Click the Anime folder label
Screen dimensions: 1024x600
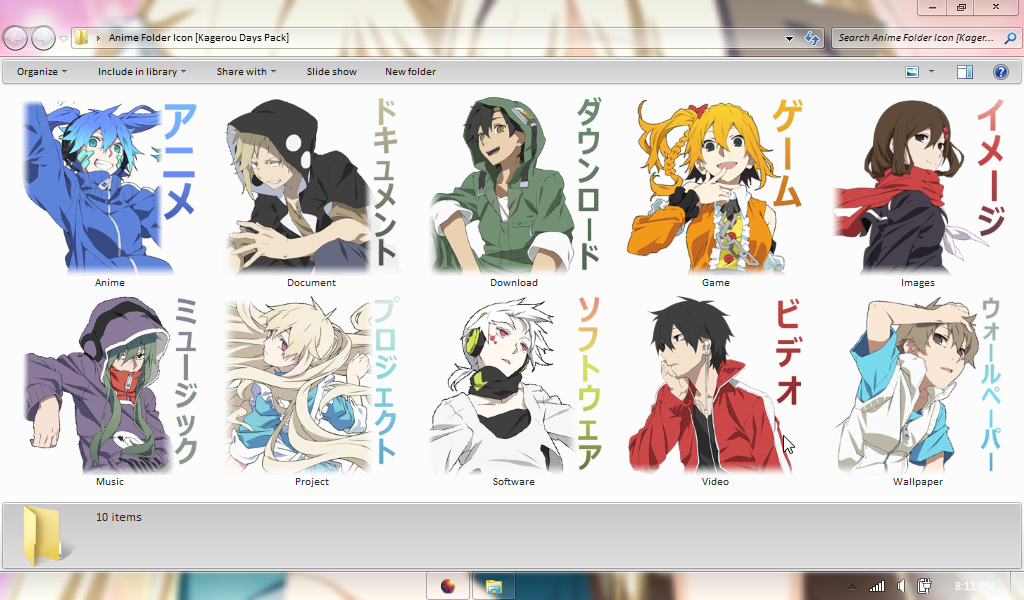[x=110, y=283]
